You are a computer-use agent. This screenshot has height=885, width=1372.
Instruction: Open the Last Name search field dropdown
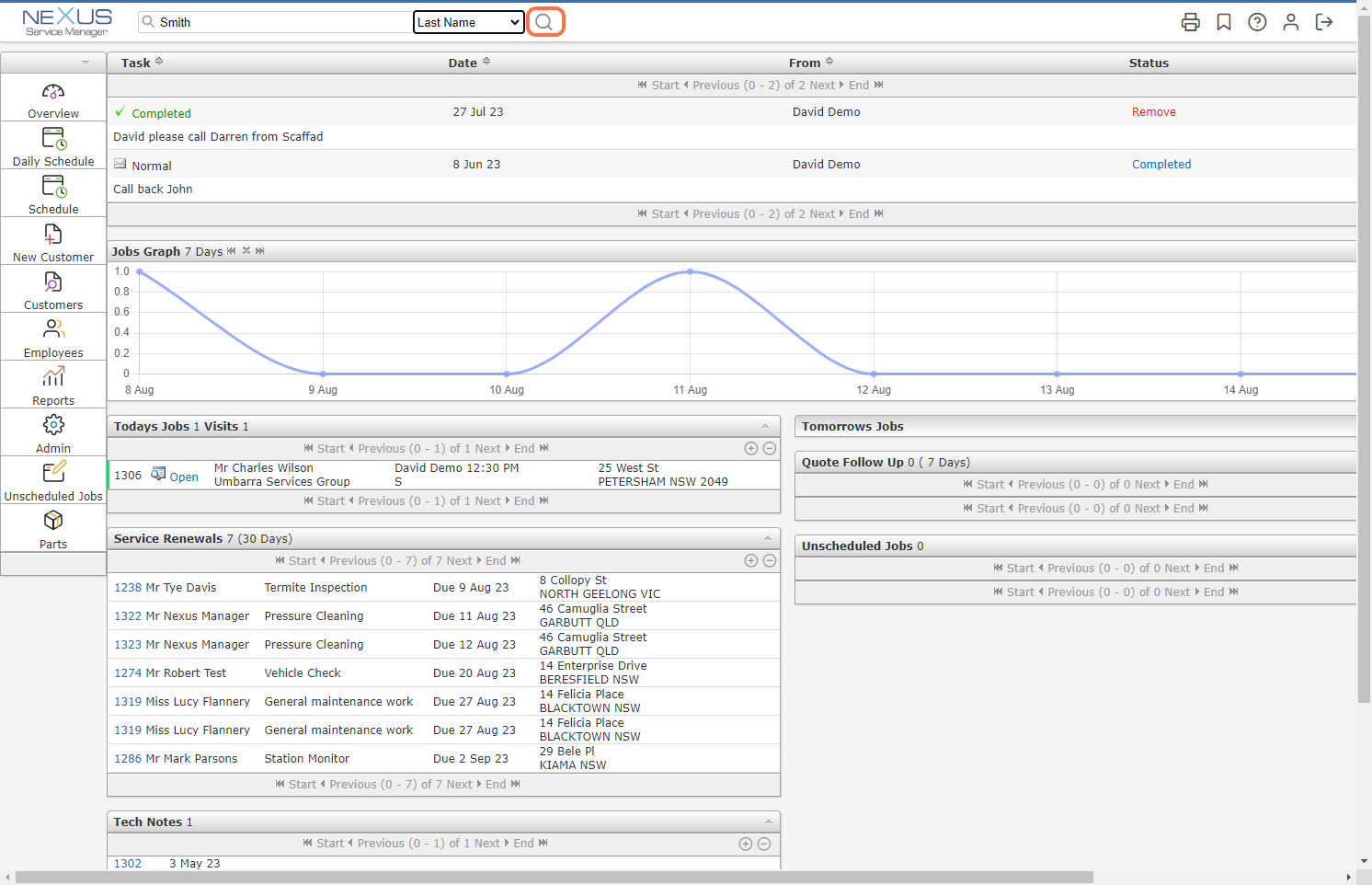[469, 21]
